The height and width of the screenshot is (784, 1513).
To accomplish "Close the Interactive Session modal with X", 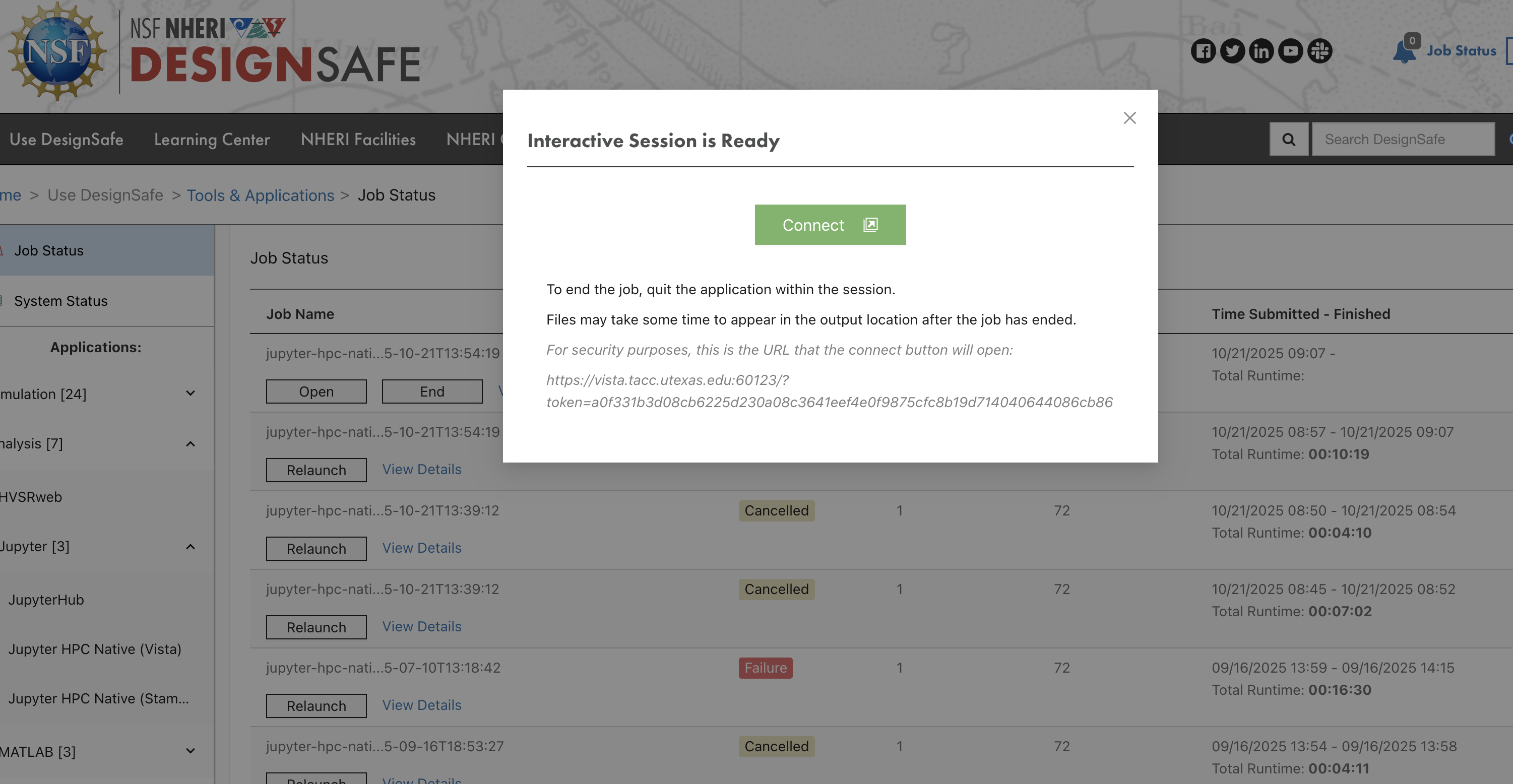I will pyautogui.click(x=1129, y=118).
